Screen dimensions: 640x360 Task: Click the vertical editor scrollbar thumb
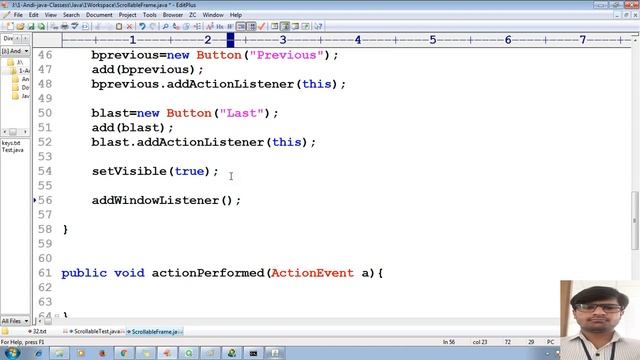[x=634, y=220]
